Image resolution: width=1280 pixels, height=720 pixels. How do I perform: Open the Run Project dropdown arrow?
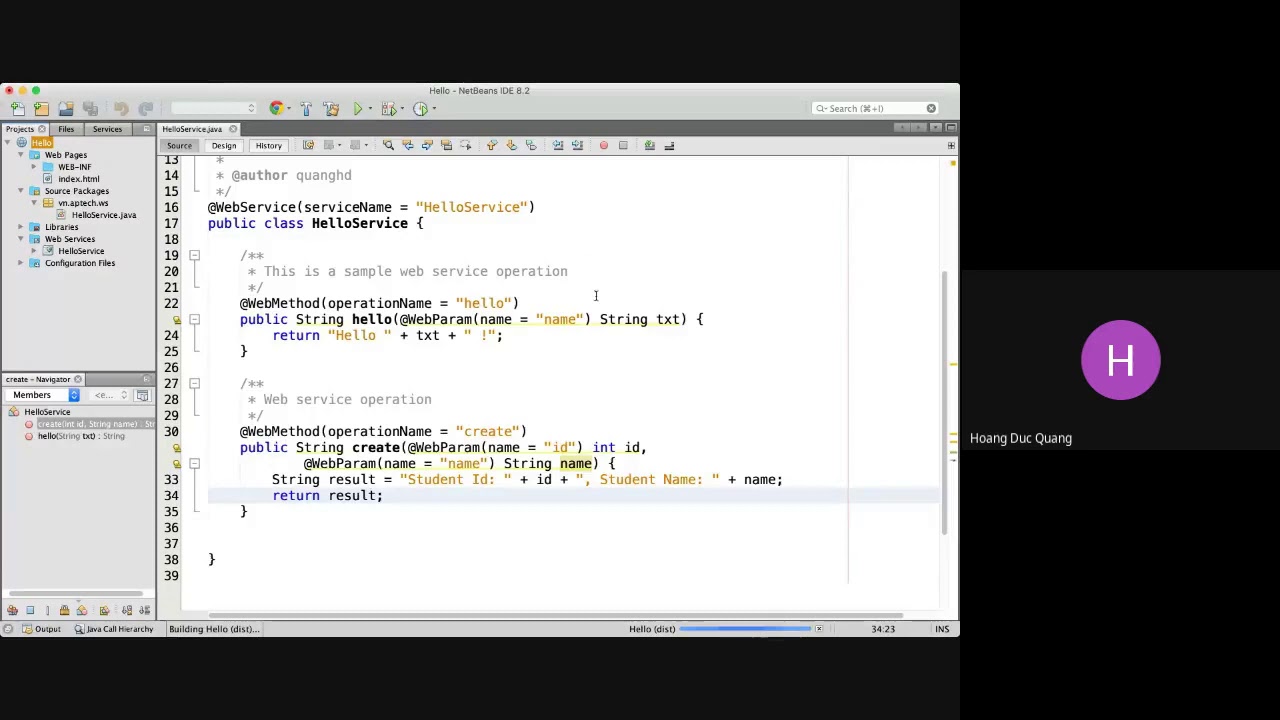click(370, 108)
